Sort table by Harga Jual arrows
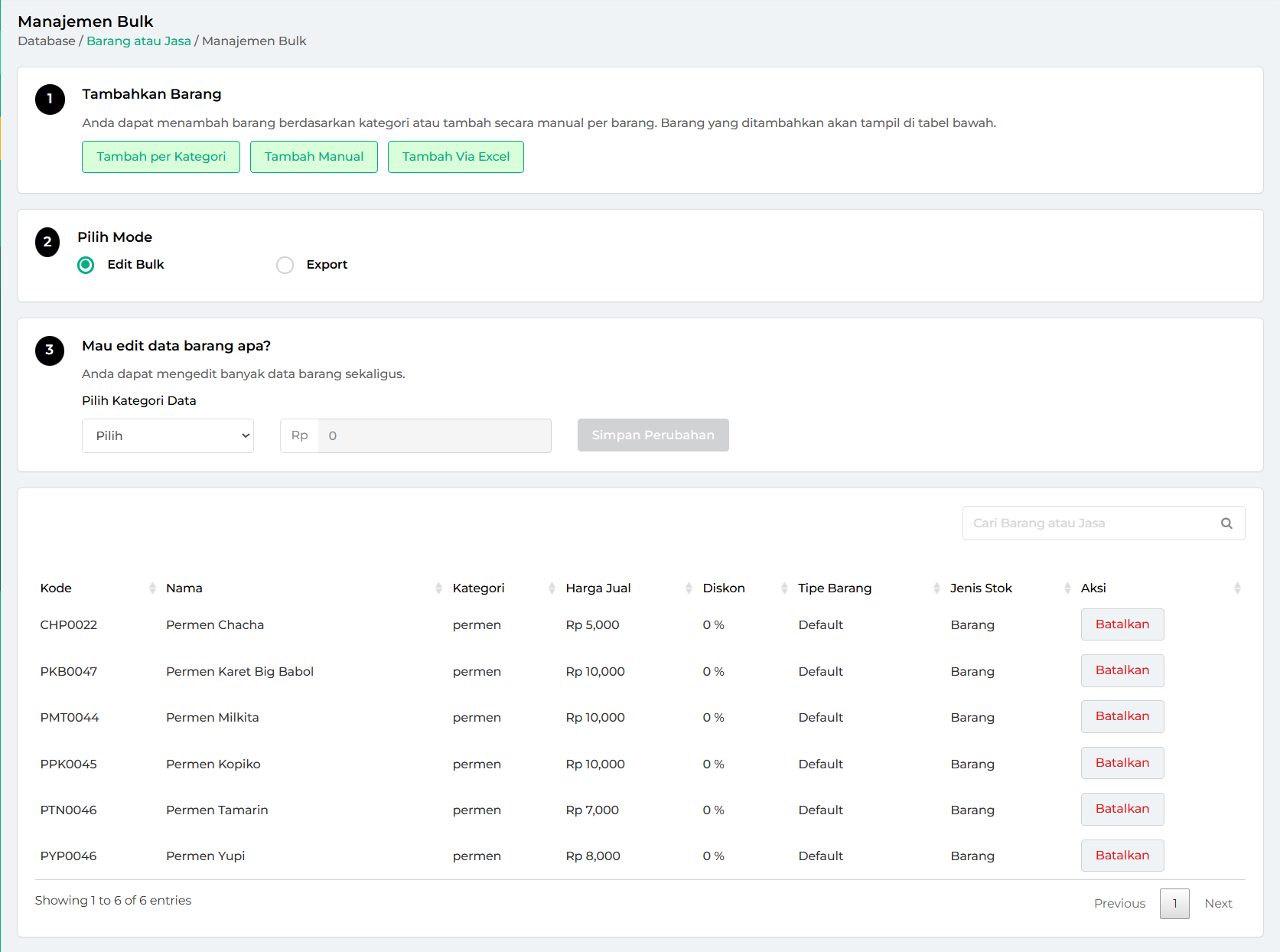This screenshot has width=1280, height=952. [x=689, y=588]
